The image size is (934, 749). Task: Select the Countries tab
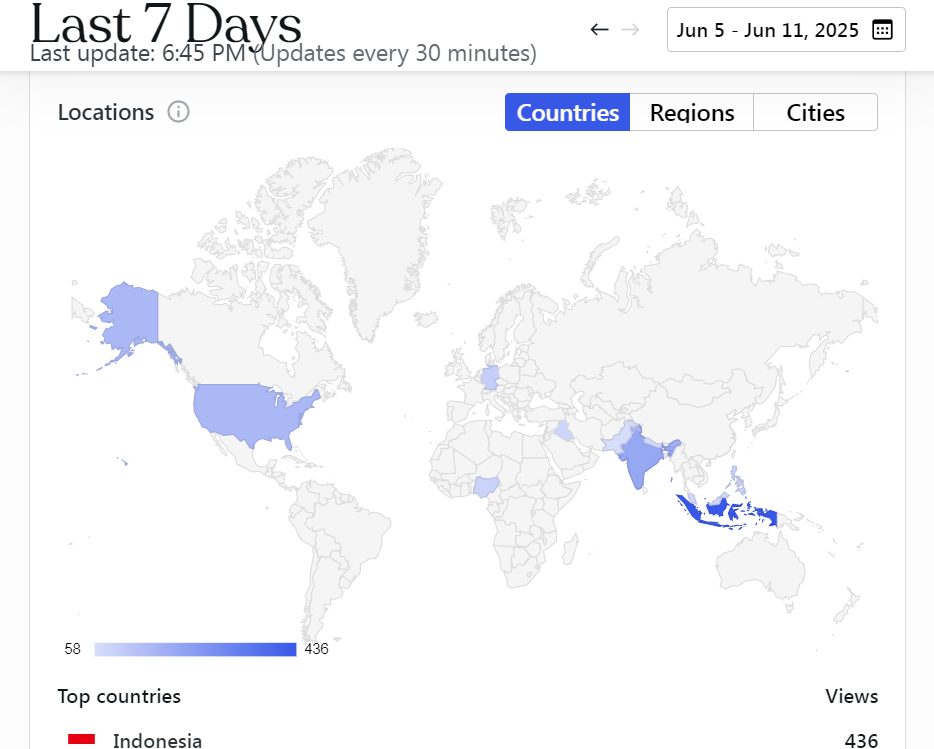pos(568,113)
